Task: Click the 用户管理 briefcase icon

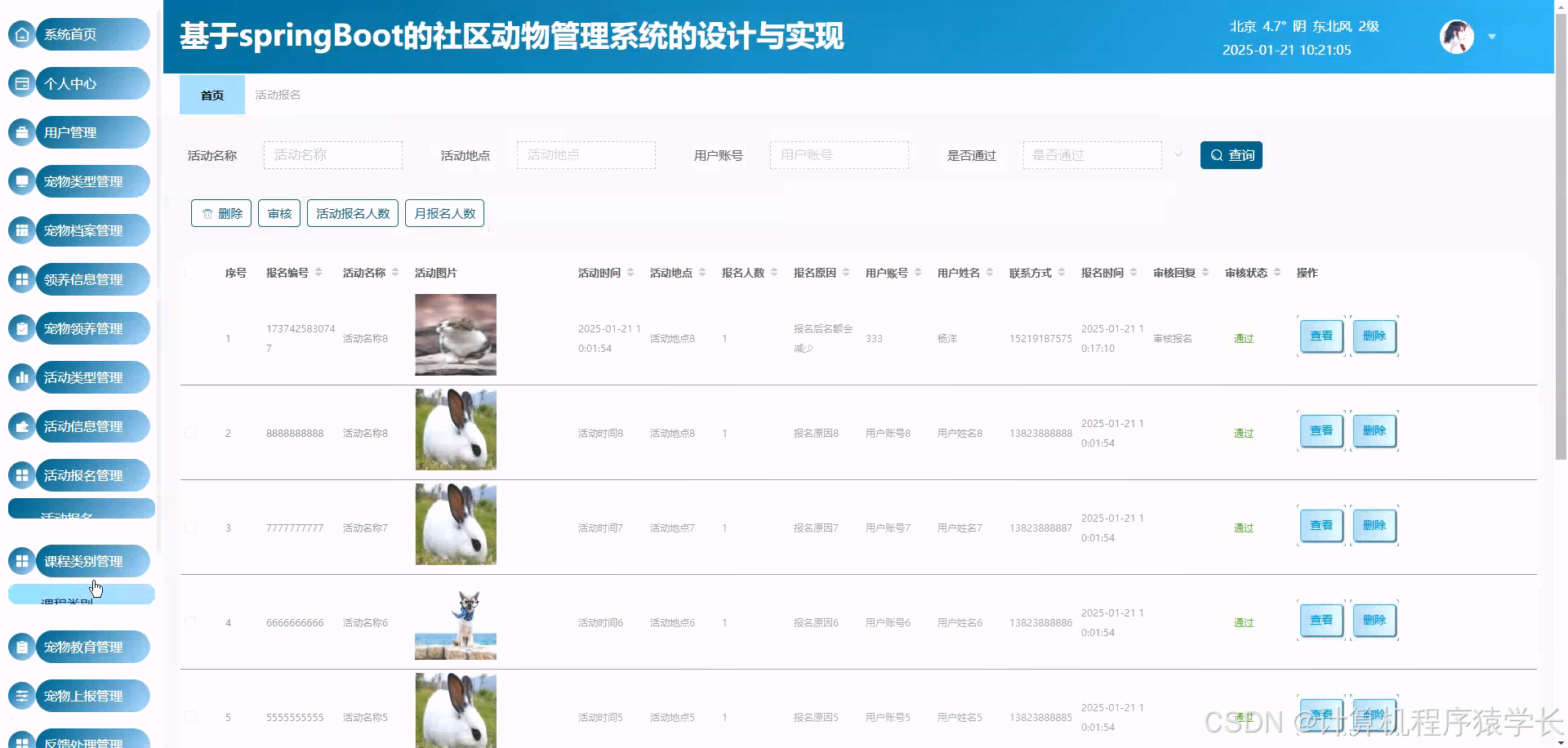Action: click(x=21, y=132)
